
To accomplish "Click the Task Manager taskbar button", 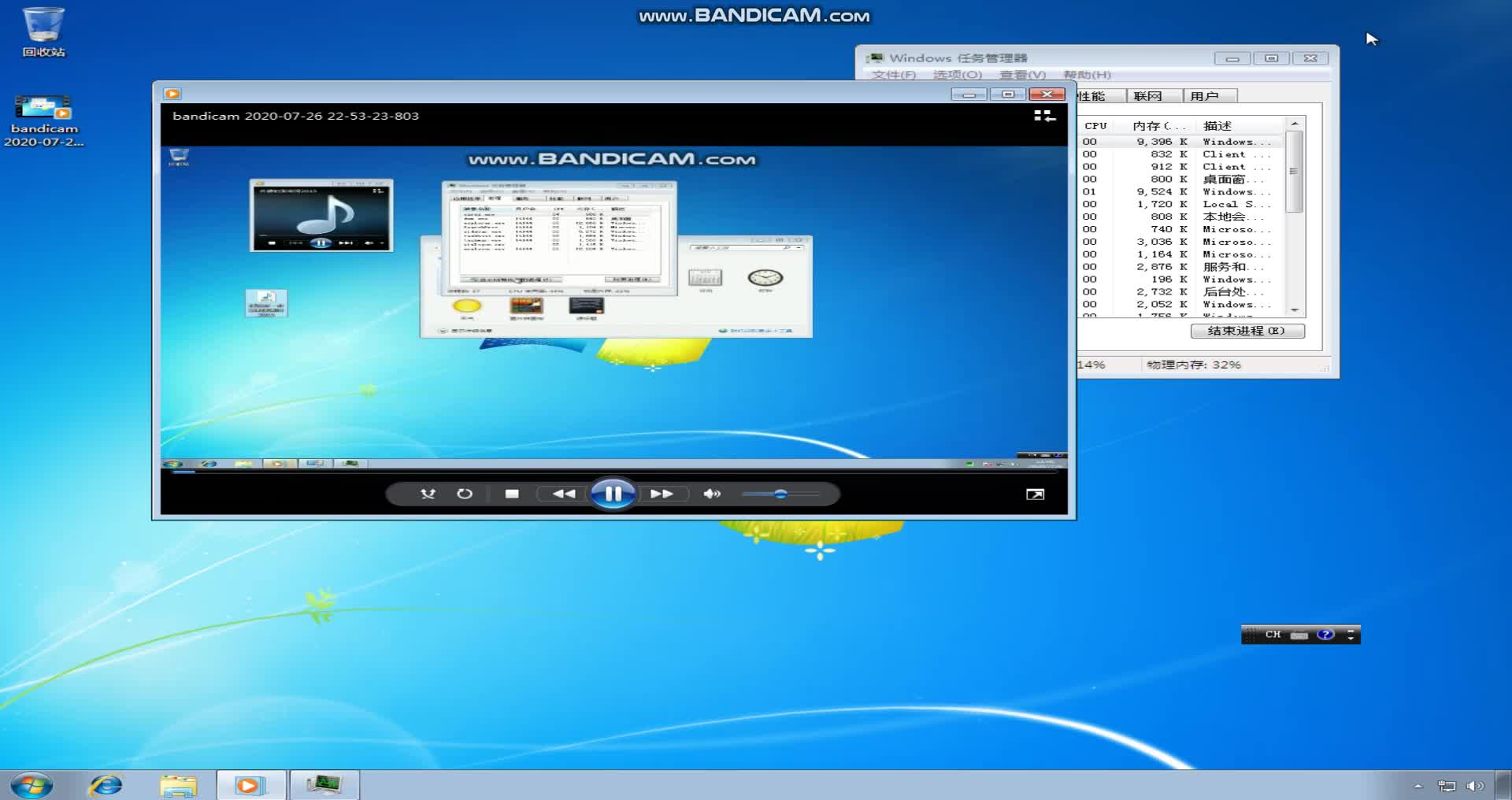I will [x=324, y=785].
